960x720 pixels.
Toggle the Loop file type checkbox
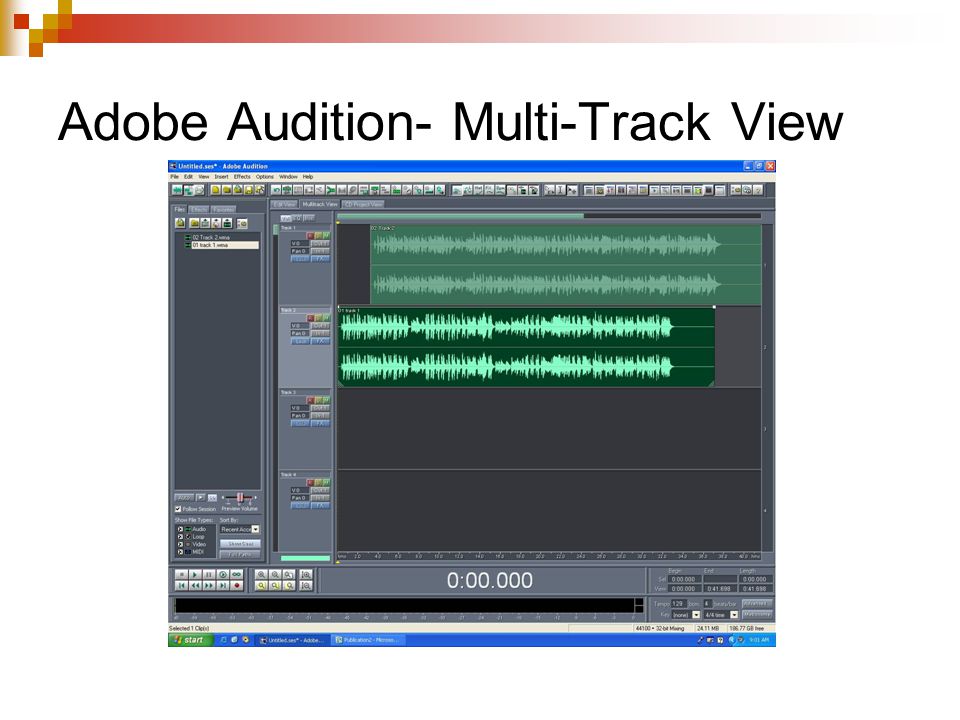[181, 537]
